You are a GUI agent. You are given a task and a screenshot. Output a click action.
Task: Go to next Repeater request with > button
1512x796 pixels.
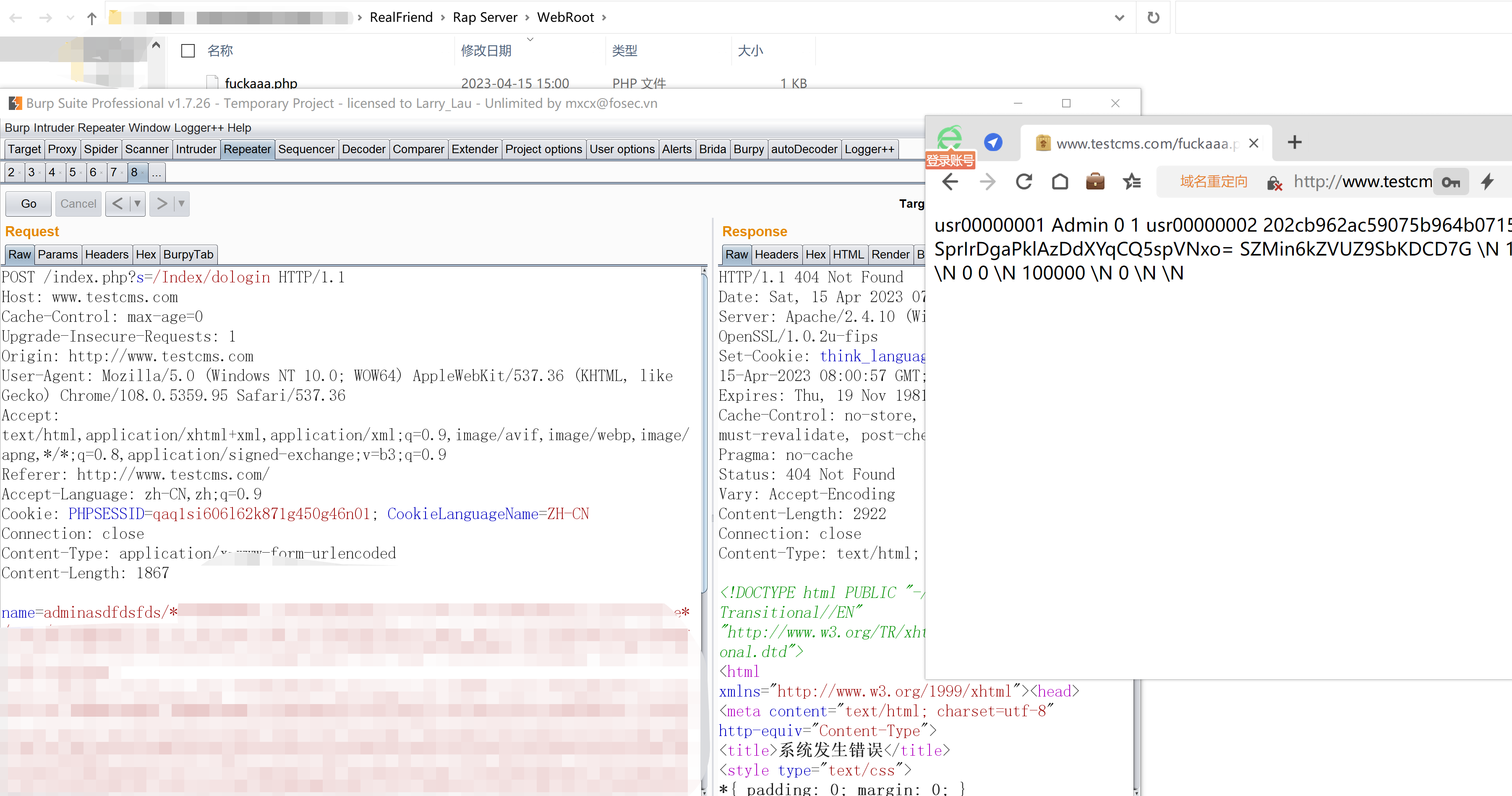pyautogui.click(x=162, y=204)
